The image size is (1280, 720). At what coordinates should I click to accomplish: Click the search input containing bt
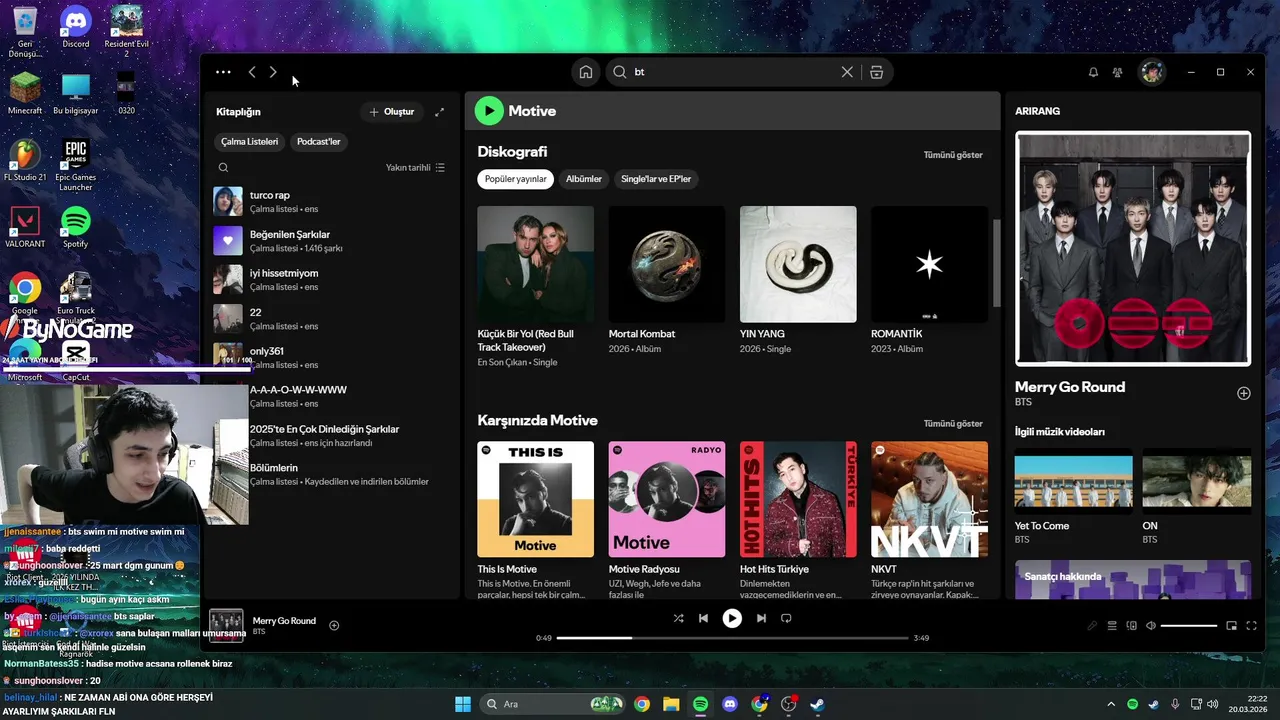click(735, 72)
